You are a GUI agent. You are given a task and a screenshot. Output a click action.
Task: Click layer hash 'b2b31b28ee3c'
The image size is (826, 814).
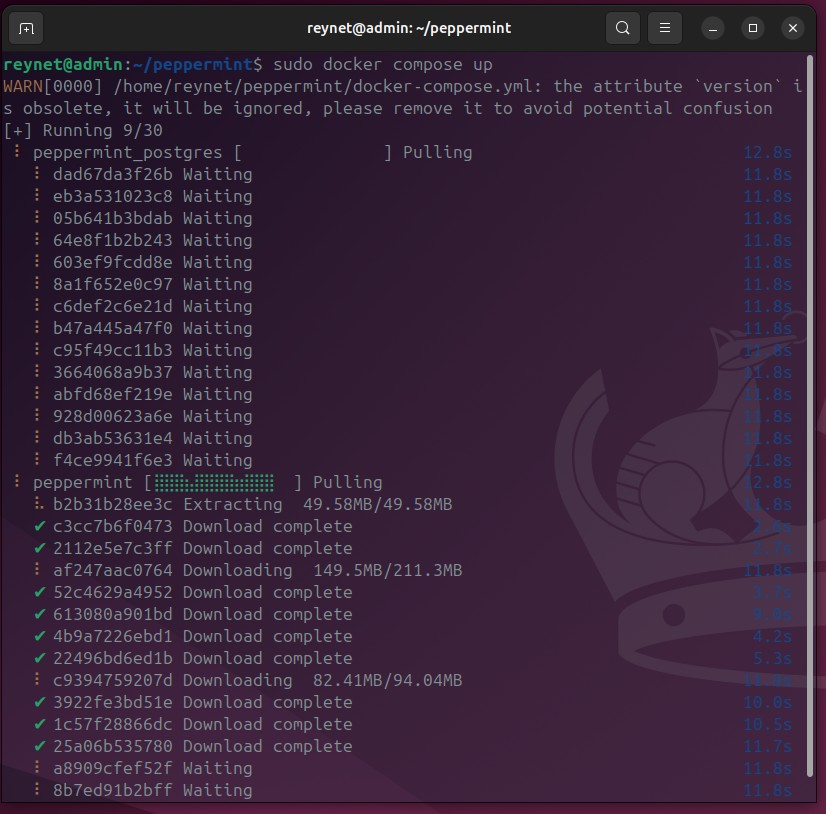point(113,505)
